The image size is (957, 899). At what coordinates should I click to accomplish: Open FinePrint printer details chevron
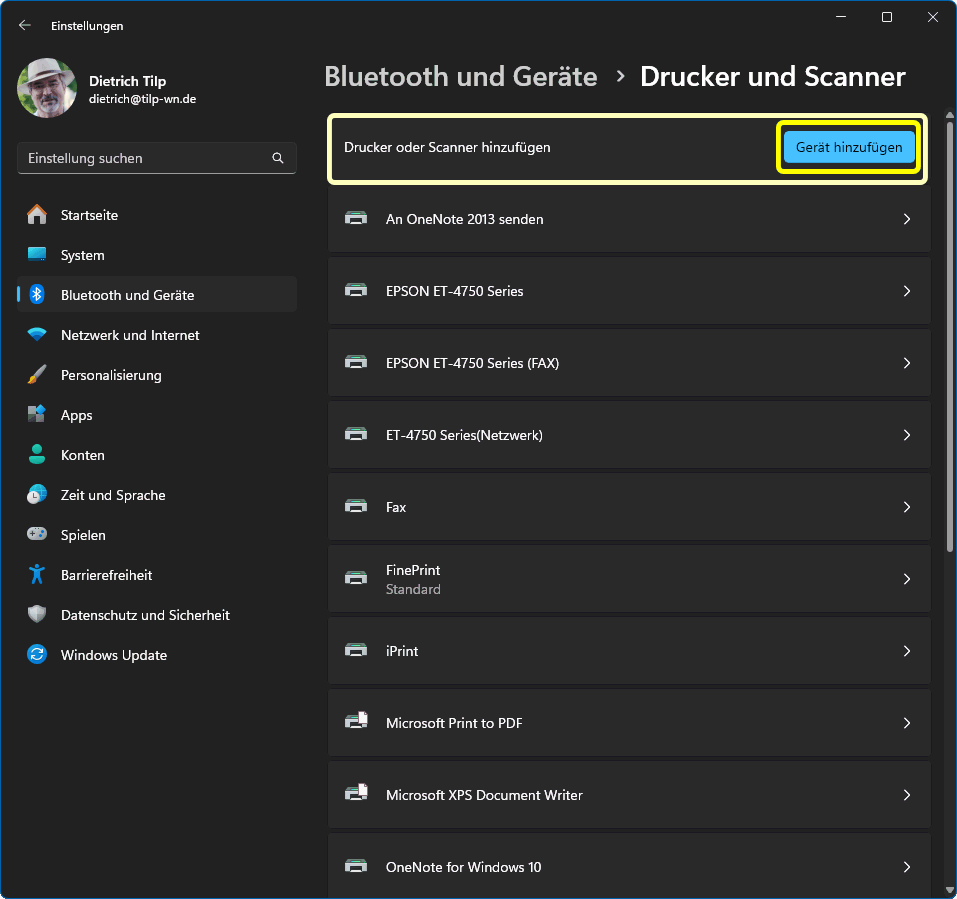pos(907,579)
